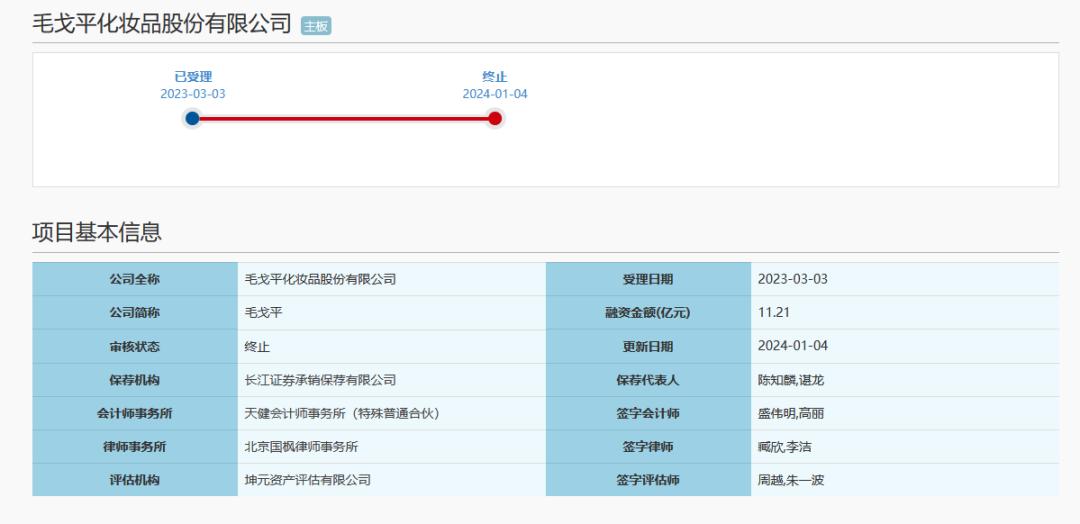Click the 2023-03-03 date under 已受理
Image resolution: width=1080 pixels, height=524 pixels.
coord(193,94)
